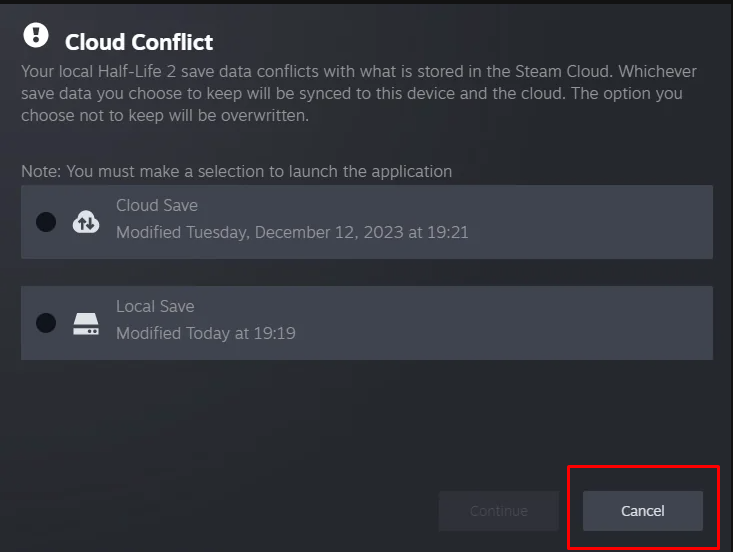733x552 pixels.
Task: Click the gap between the two save options
Action: pos(366,272)
